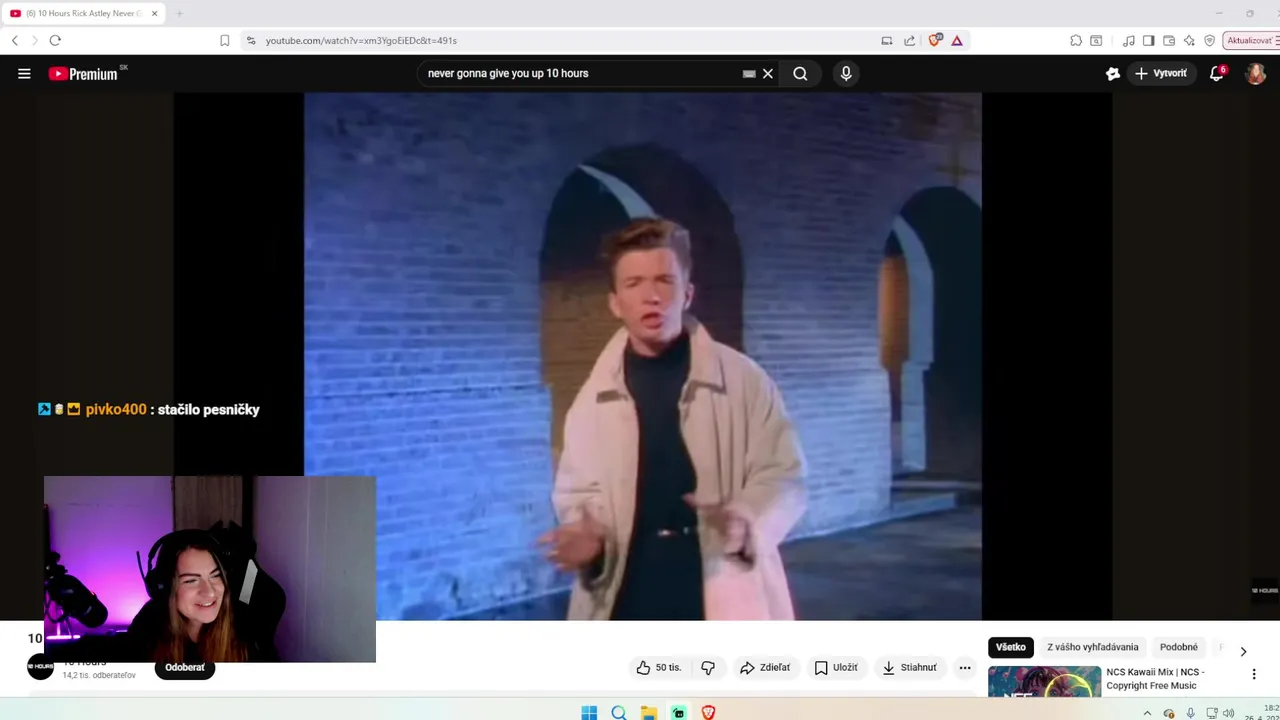Open a new browser tab
The image size is (1280, 720).
click(179, 14)
